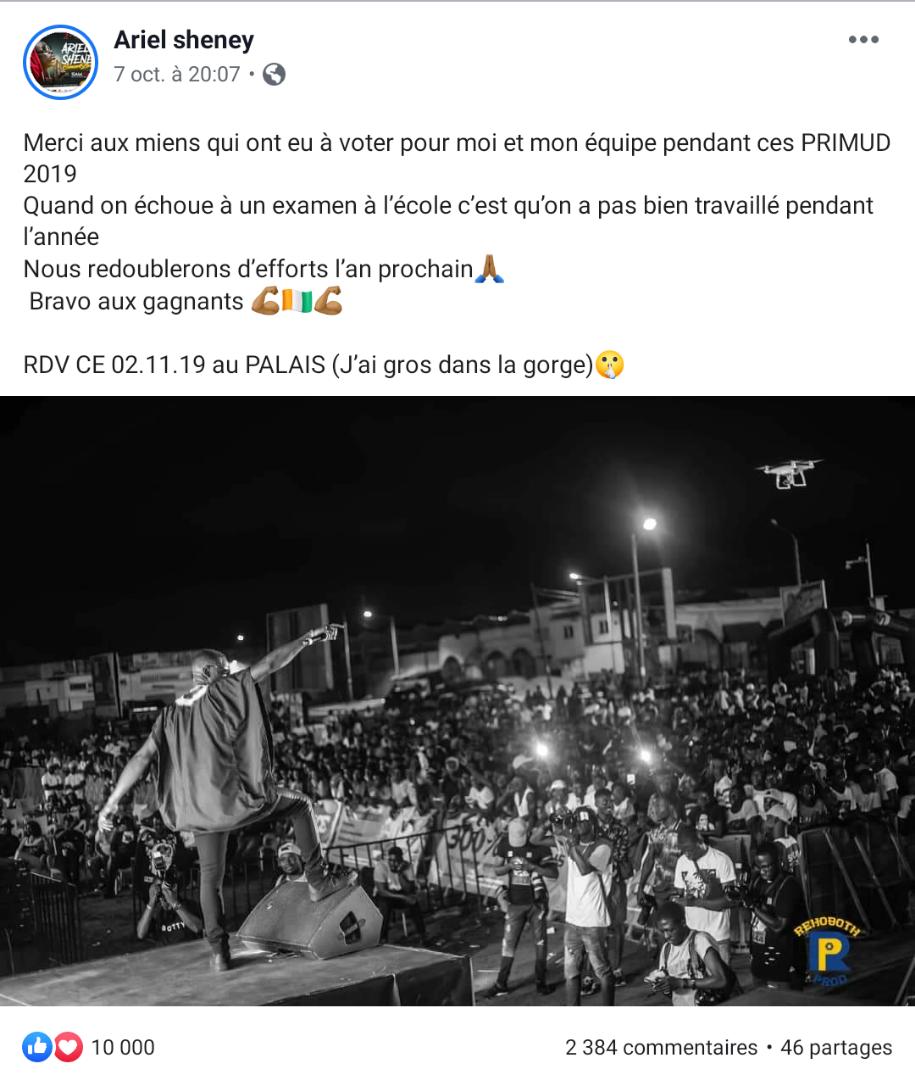View the 10 000 reactions count
Image resolution: width=915 pixels, height=1080 pixels.
123,1047
